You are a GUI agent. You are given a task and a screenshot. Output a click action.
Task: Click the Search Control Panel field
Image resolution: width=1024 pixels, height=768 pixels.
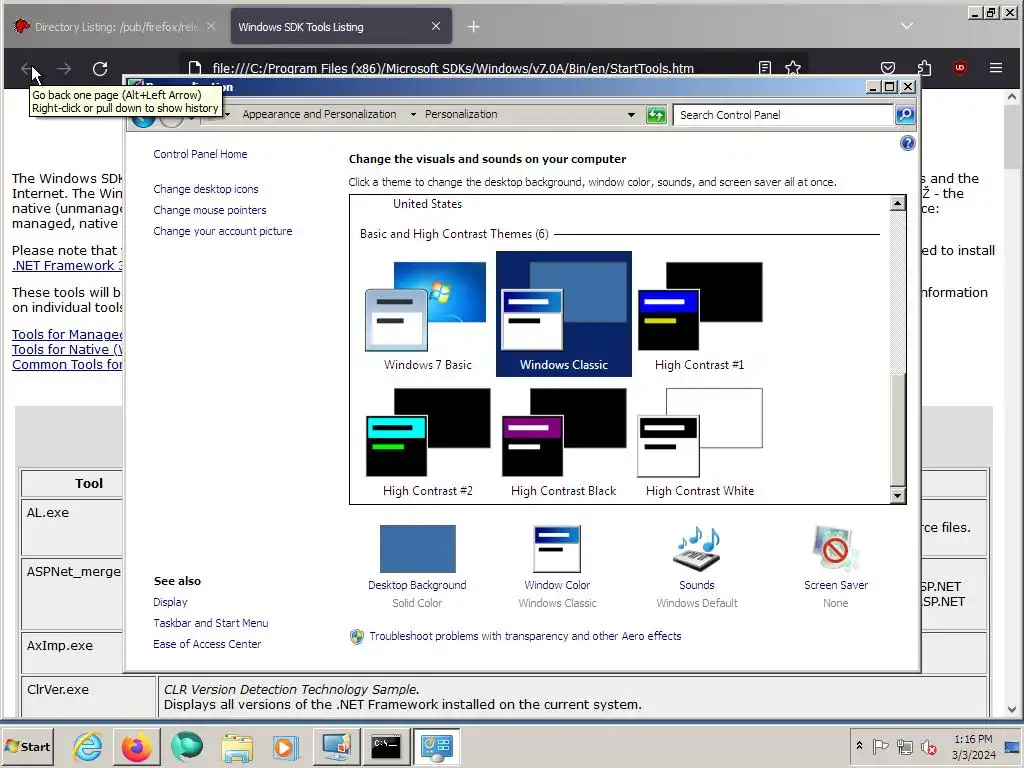pos(784,115)
